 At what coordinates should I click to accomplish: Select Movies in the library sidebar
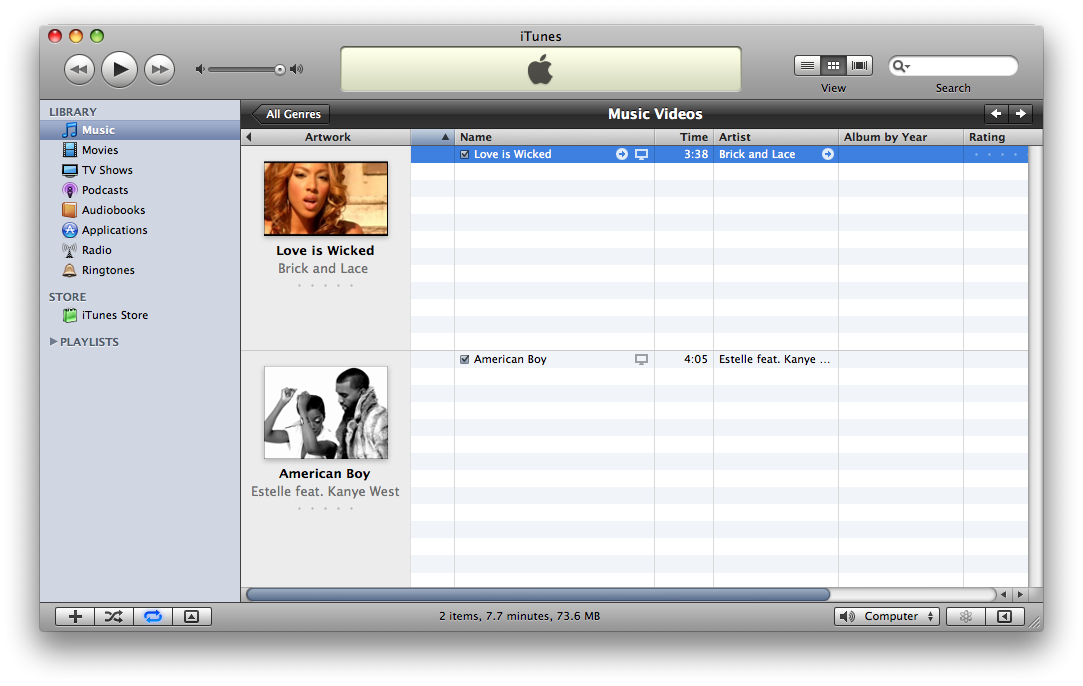99,150
